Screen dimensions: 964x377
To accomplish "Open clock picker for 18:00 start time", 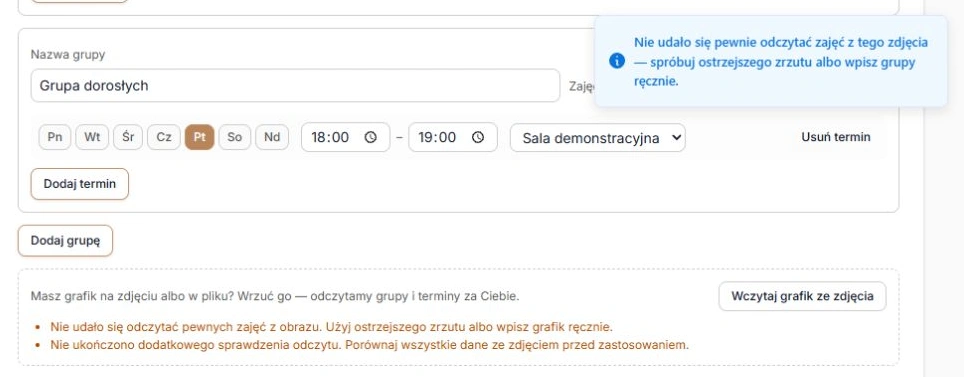I will pyautogui.click(x=371, y=138).
